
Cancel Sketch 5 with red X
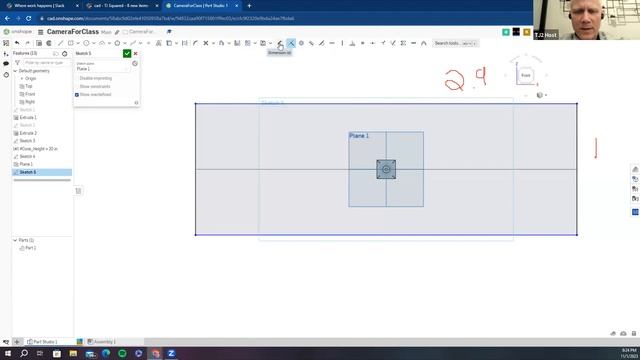pyautogui.click(x=136, y=53)
